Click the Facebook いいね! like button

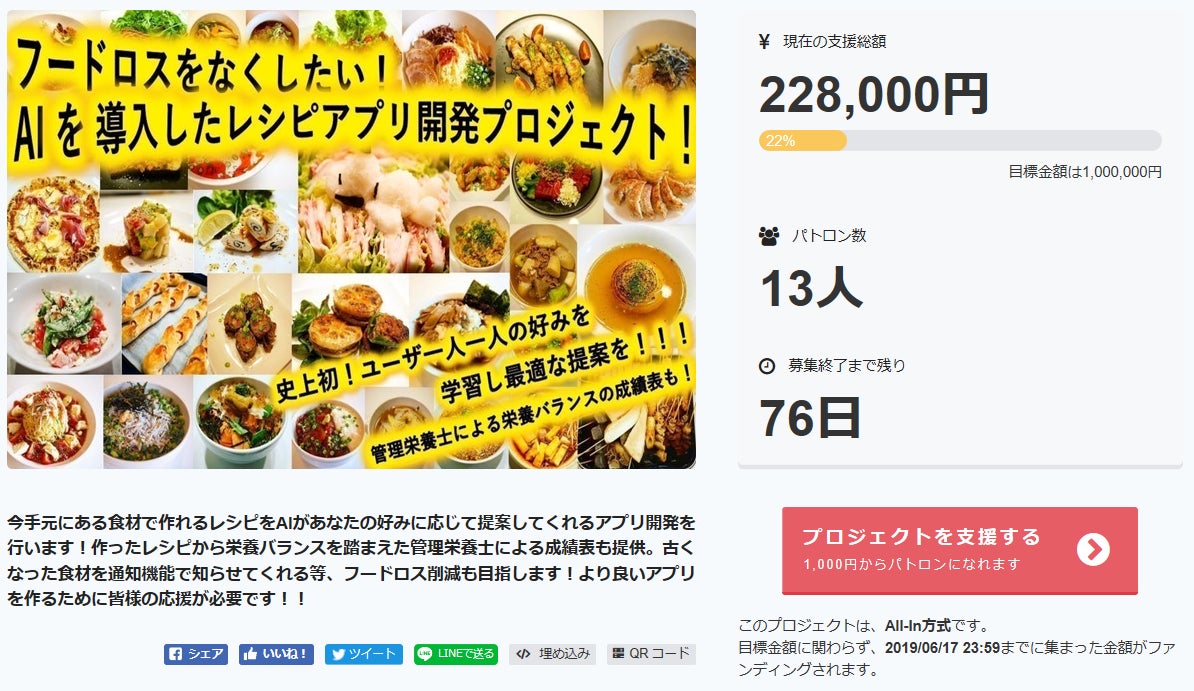pyautogui.click(x=276, y=654)
